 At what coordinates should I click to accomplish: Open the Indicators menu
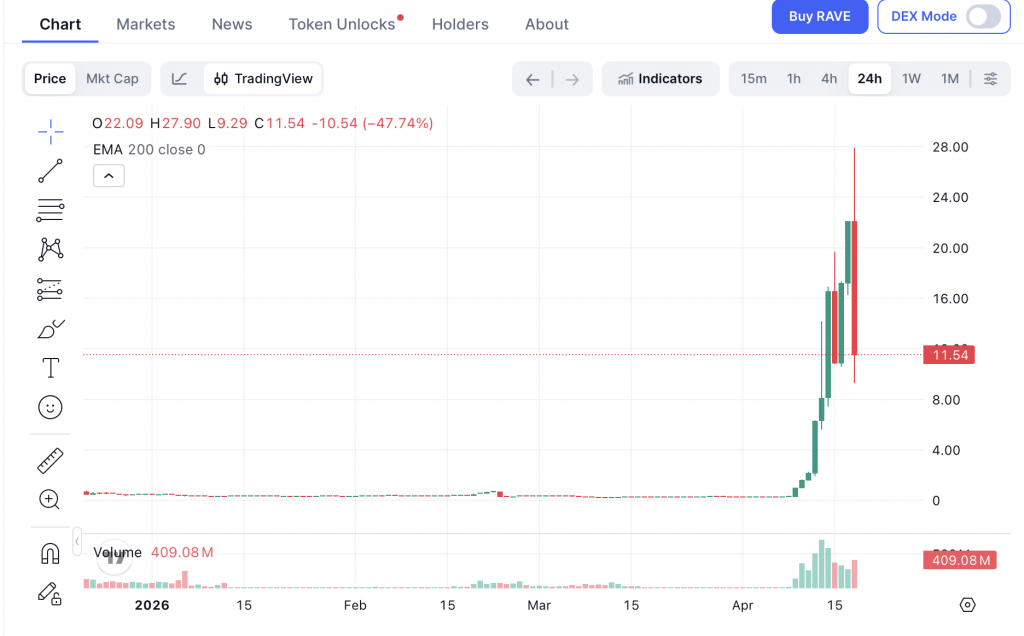pyautogui.click(x=660, y=79)
